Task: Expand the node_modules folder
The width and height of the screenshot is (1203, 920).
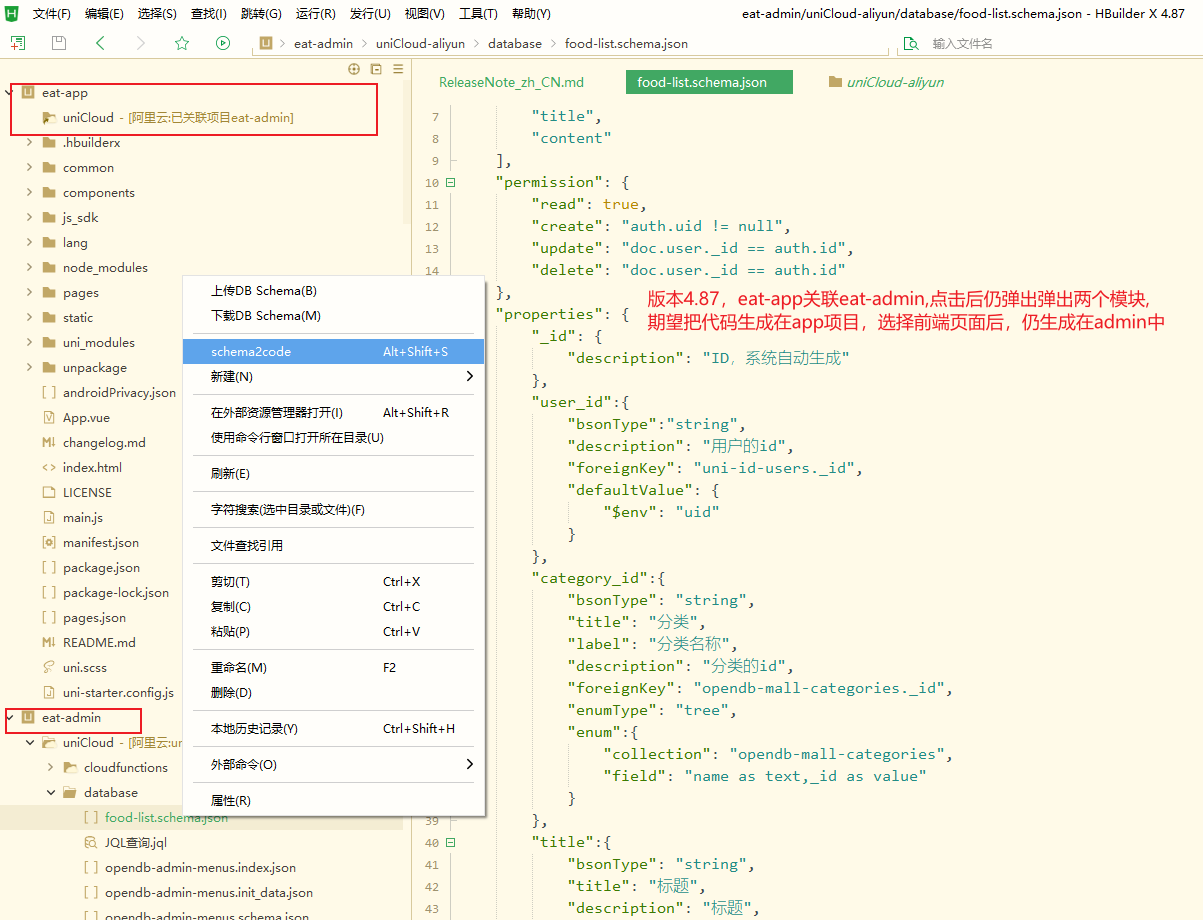Action: tap(30, 268)
